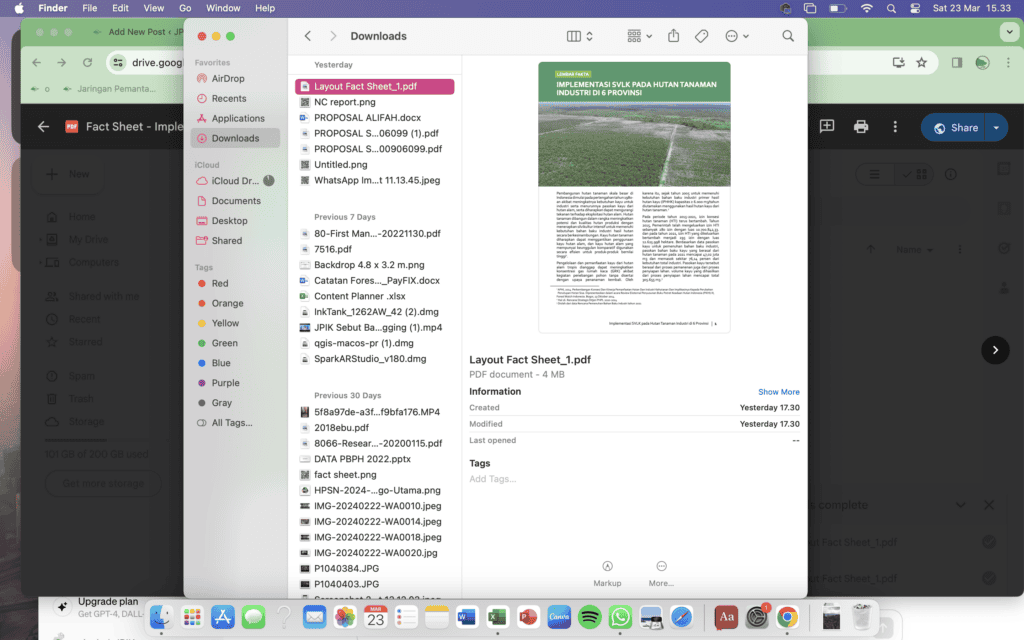The height and width of the screenshot is (640, 1024).
Task: Open Control Center in menu bar
Action: tap(915, 8)
